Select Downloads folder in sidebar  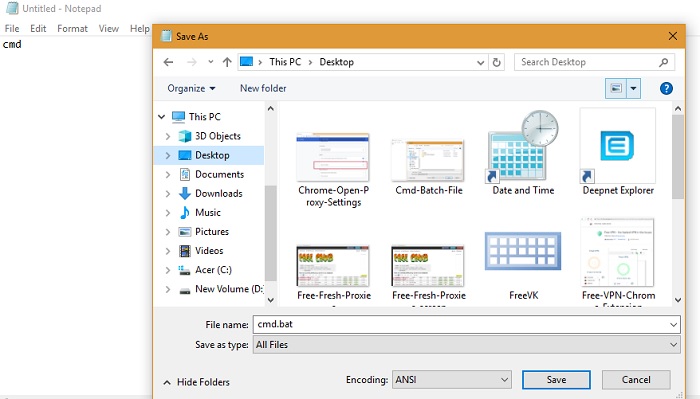click(210, 194)
